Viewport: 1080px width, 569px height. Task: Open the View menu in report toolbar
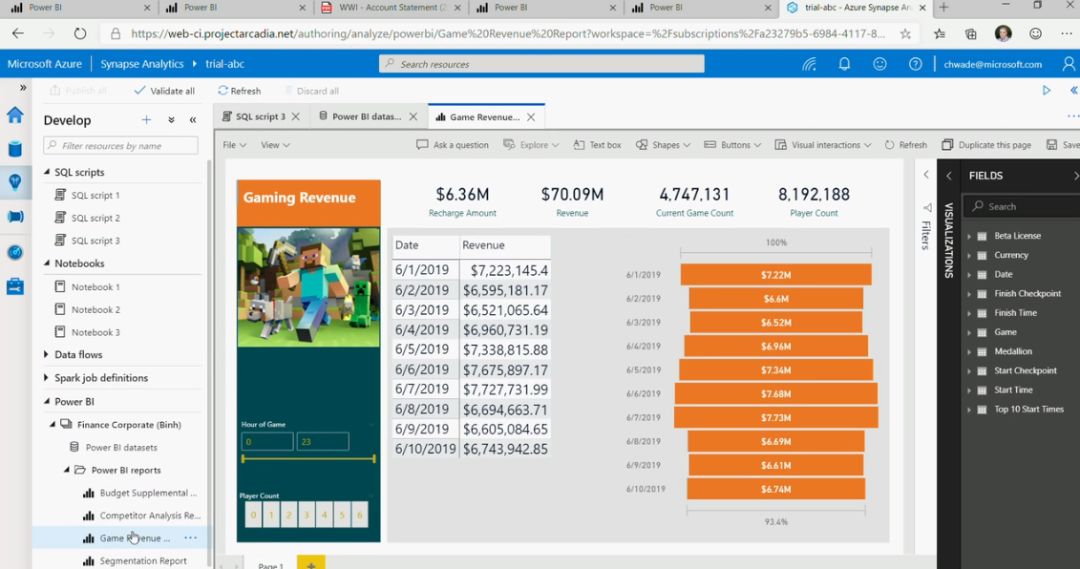tap(275, 145)
